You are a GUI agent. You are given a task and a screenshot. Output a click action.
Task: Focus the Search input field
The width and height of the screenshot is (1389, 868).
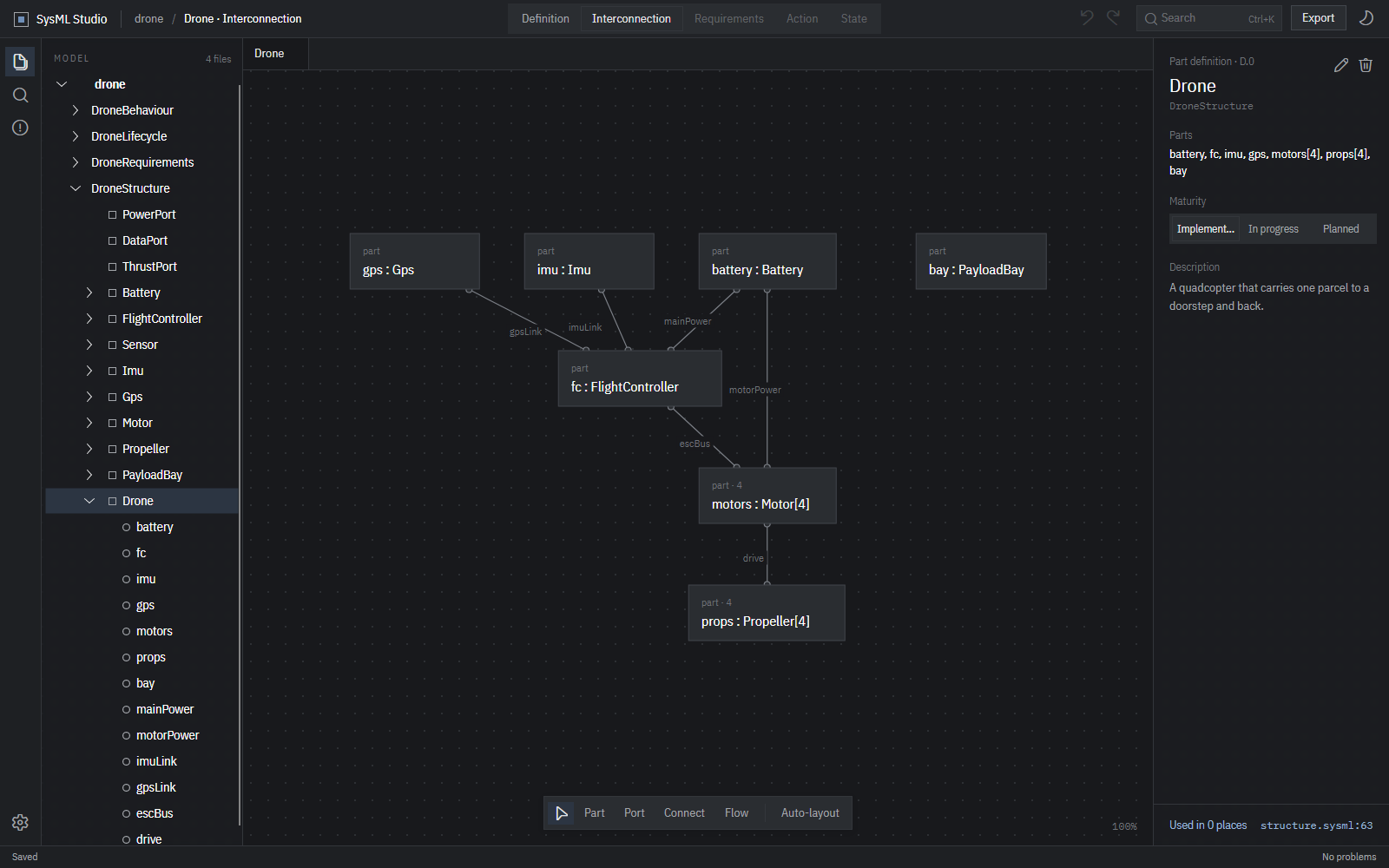click(x=1209, y=18)
